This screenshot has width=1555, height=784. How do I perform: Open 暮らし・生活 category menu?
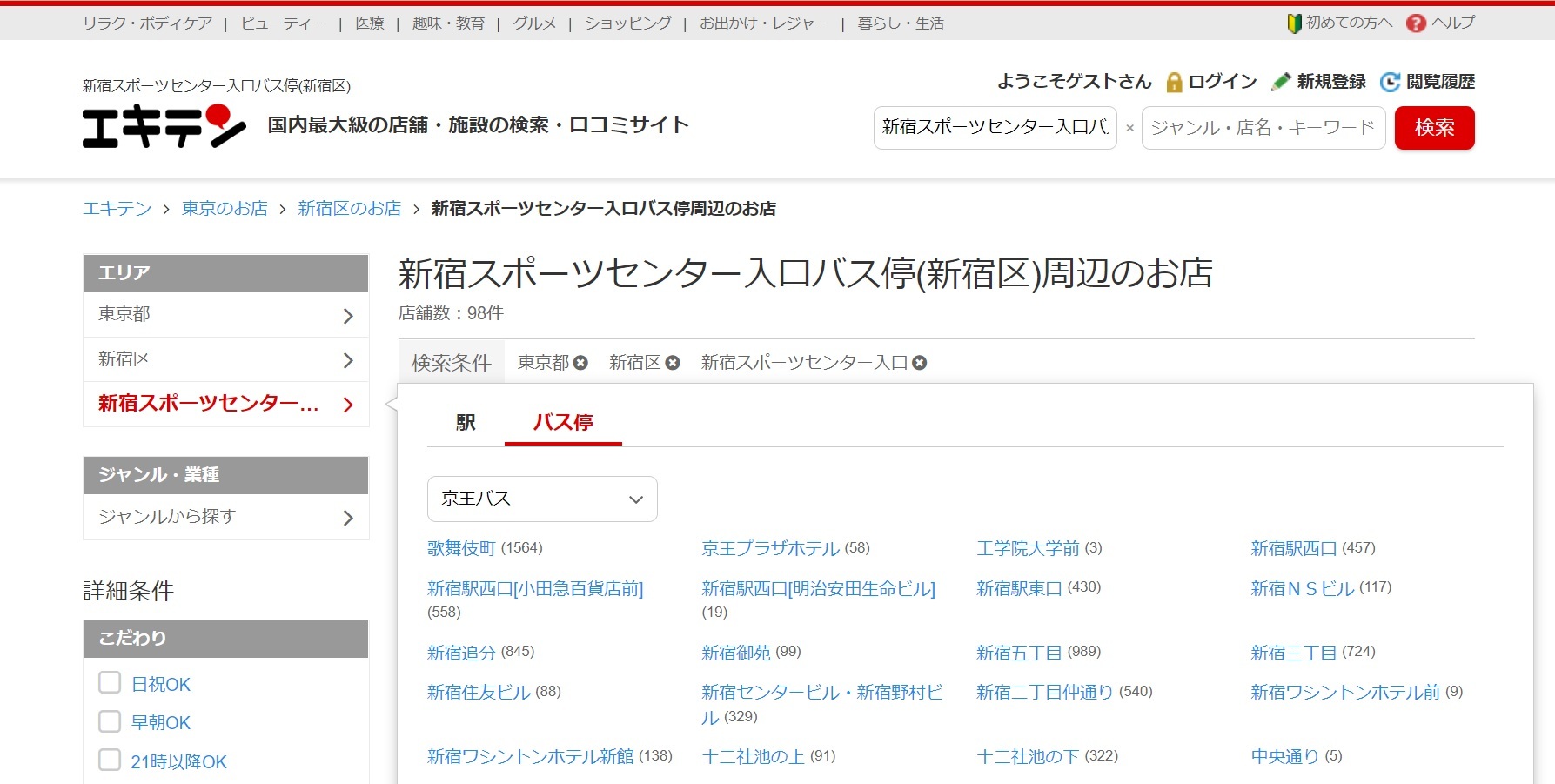[x=901, y=23]
